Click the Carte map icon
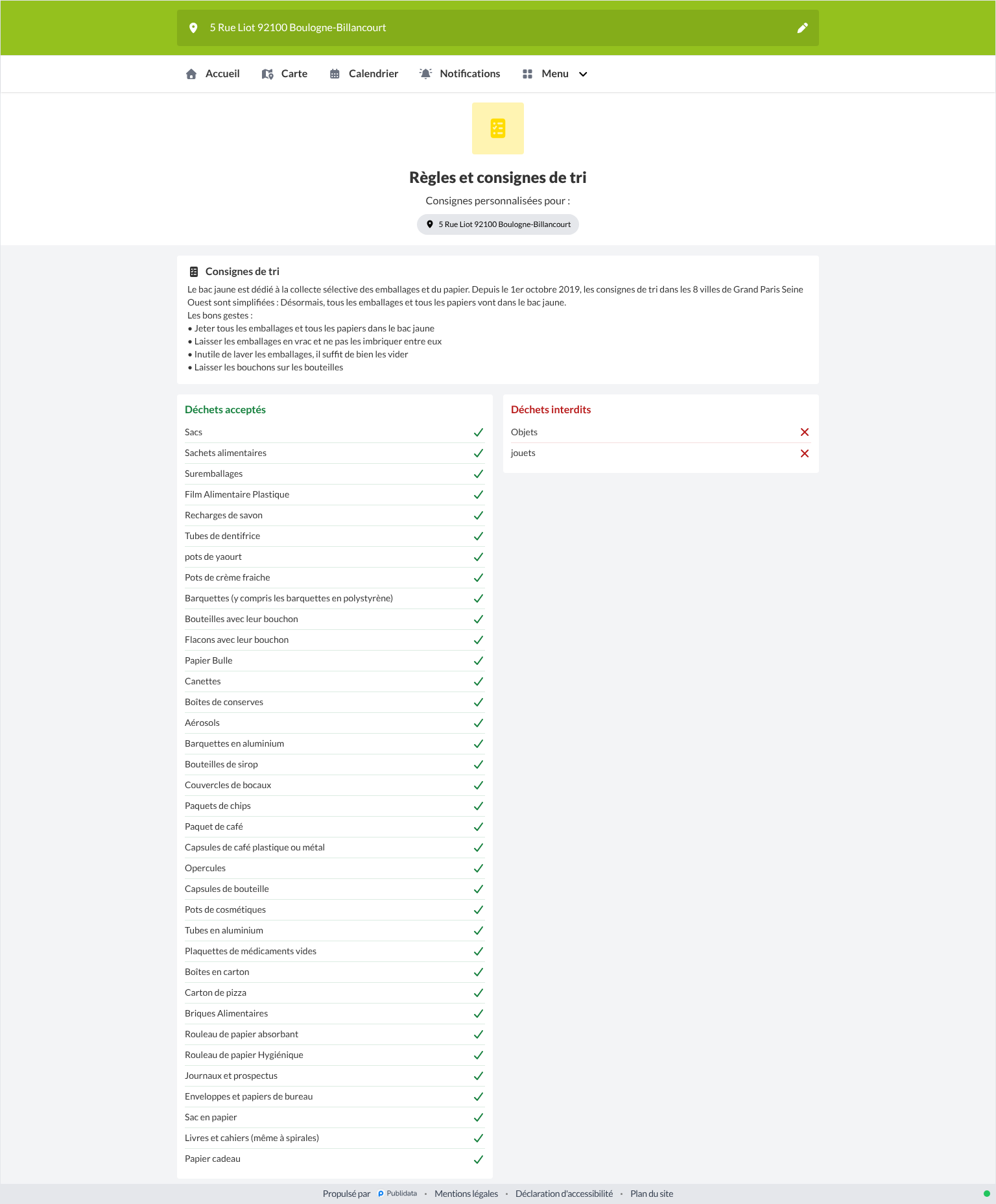Viewport: 996px width, 1204px height. click(x=267, y=74)
